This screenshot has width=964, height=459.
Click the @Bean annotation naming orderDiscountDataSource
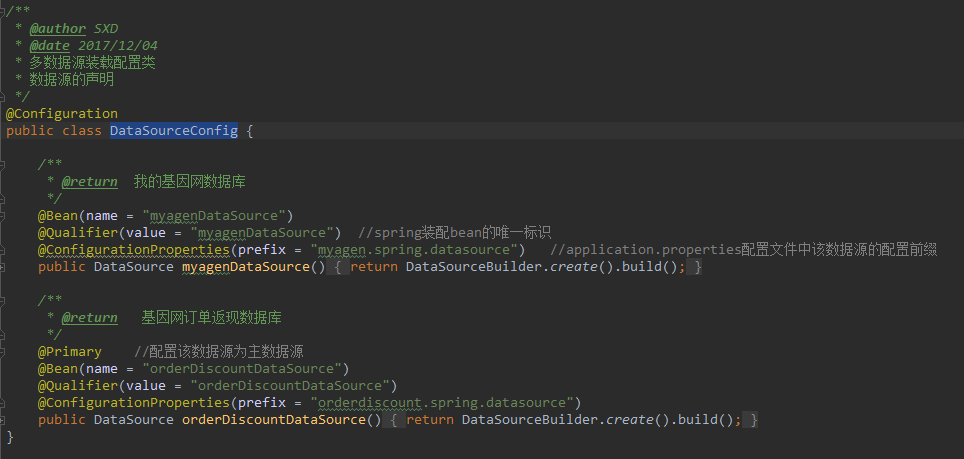tap(58, 369)
